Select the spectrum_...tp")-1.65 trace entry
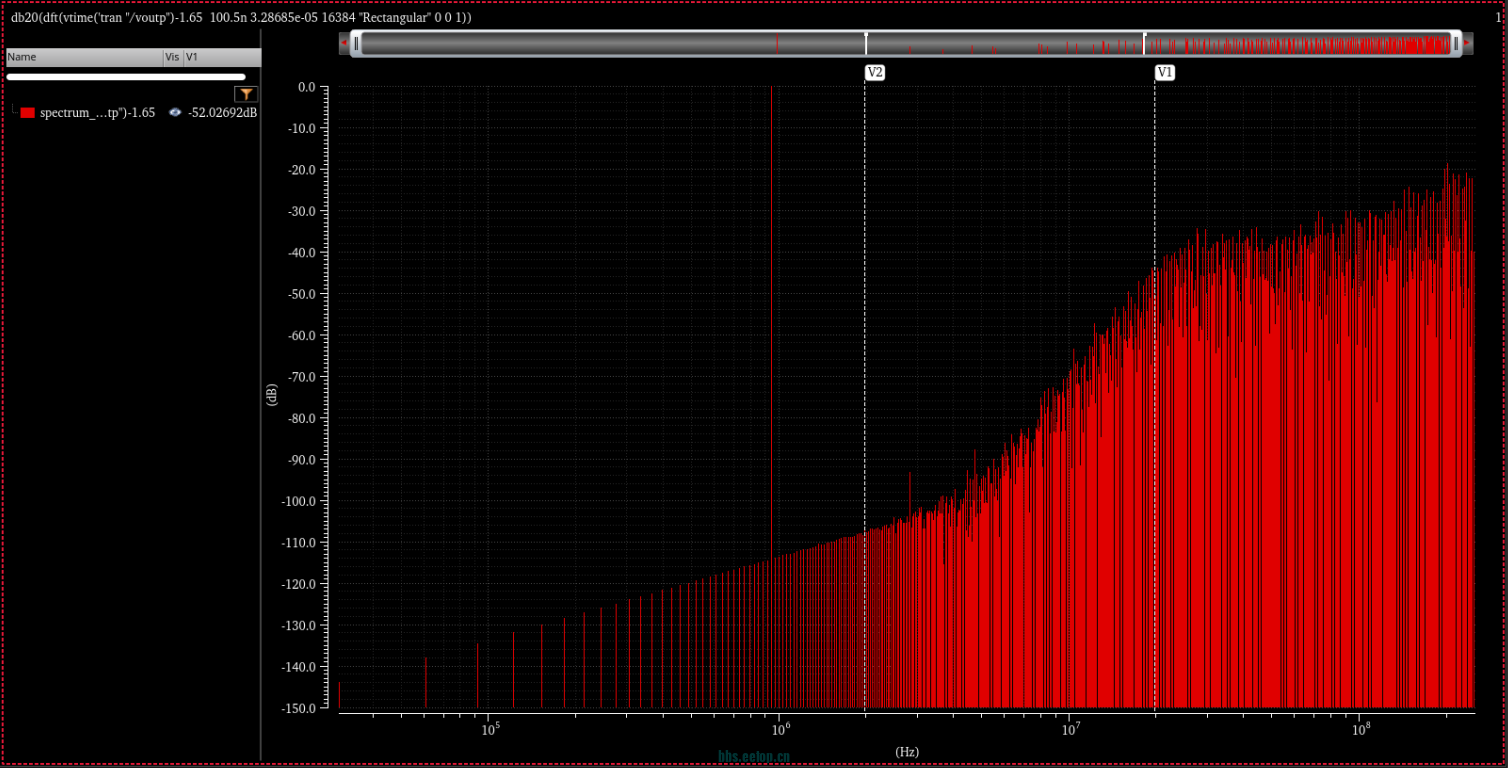 [x=97, y=113]
